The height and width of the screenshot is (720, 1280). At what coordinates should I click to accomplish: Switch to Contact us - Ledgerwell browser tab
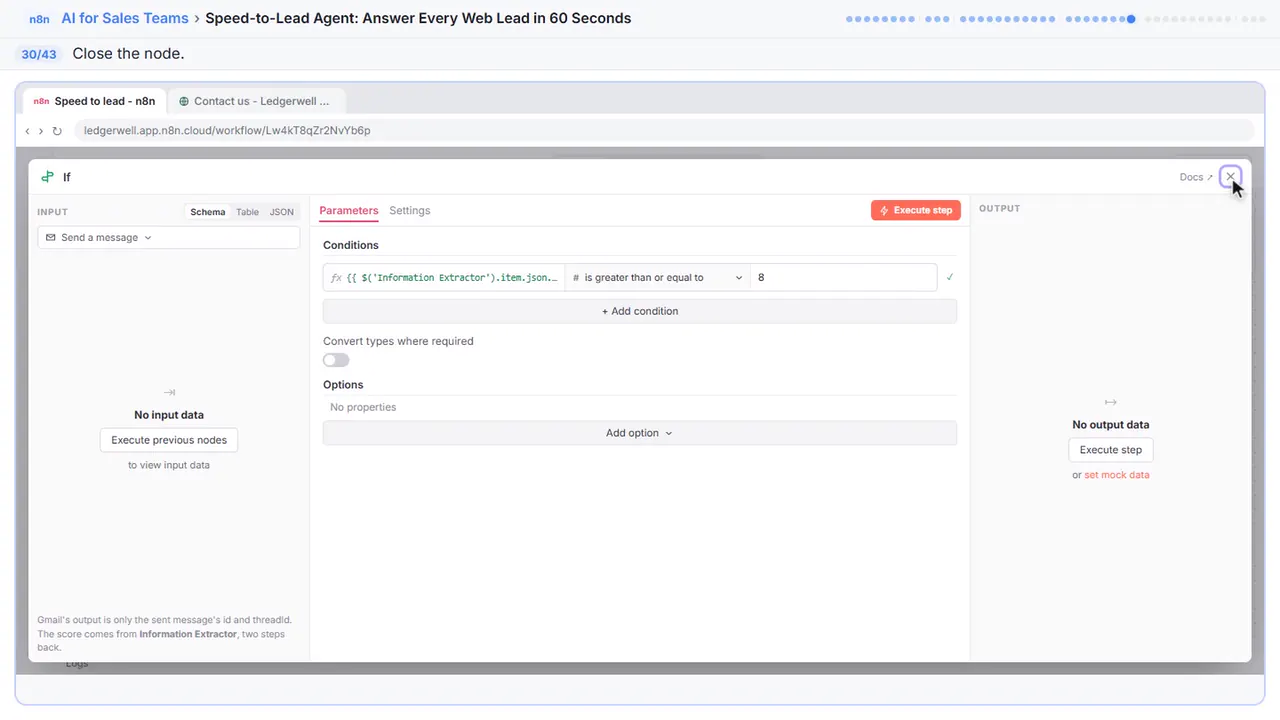(x=256, y=101)
